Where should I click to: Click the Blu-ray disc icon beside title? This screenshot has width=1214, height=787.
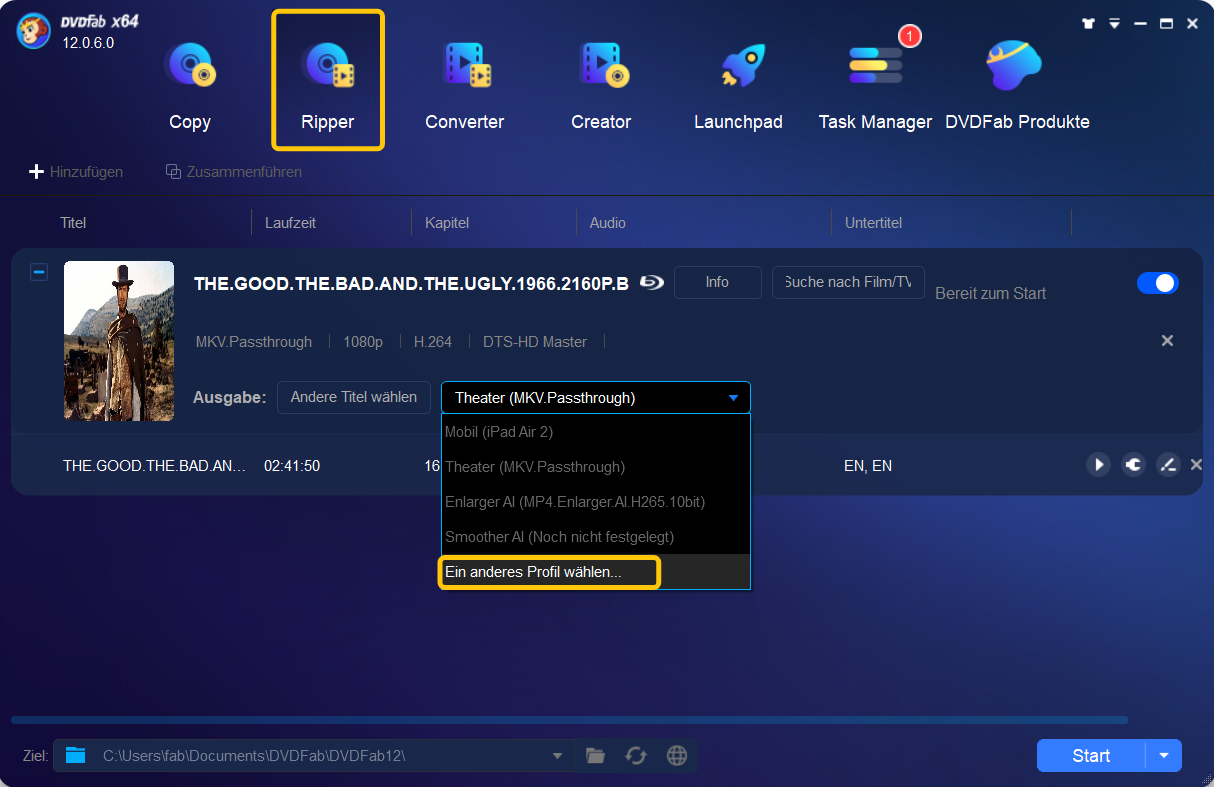pos(652,283)
